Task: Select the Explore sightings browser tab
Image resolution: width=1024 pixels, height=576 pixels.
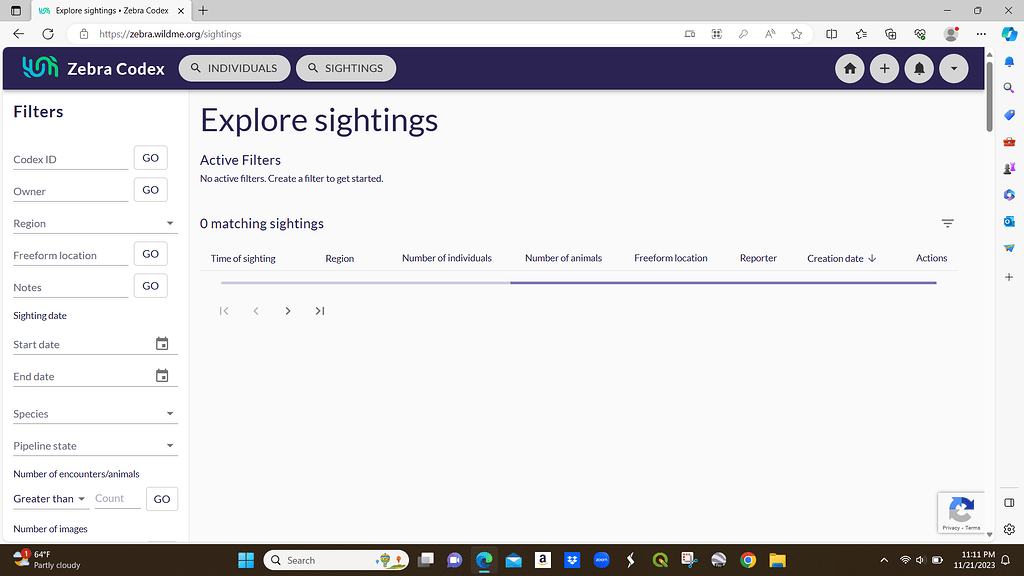Action: pos(111,10)
